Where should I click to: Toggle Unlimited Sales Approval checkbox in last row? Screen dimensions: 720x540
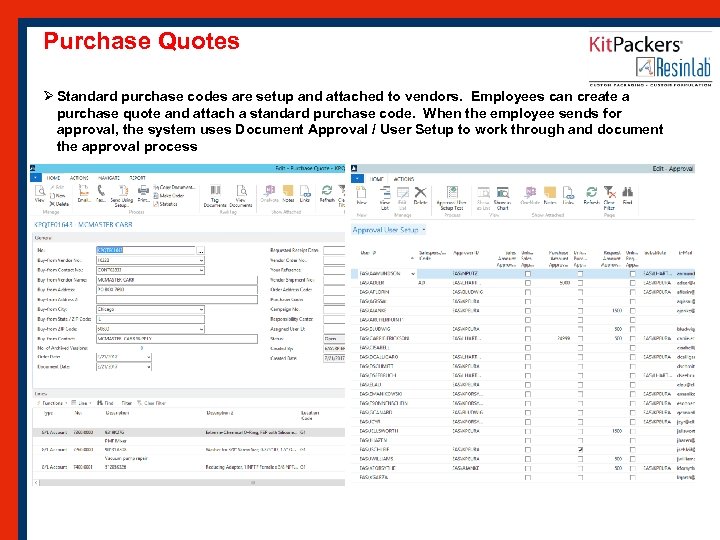tap(528, 478)
